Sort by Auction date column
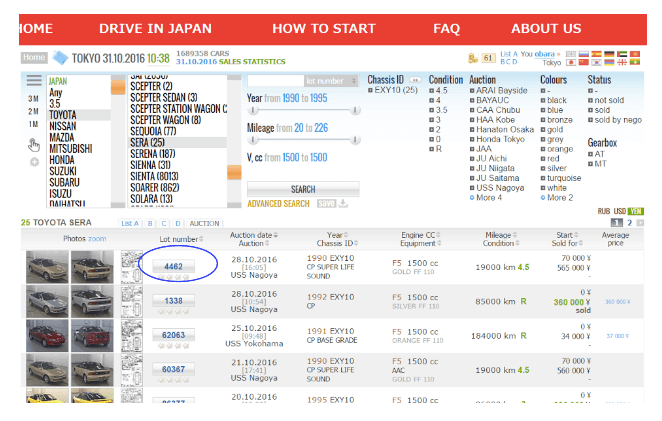 pos(254,235)
